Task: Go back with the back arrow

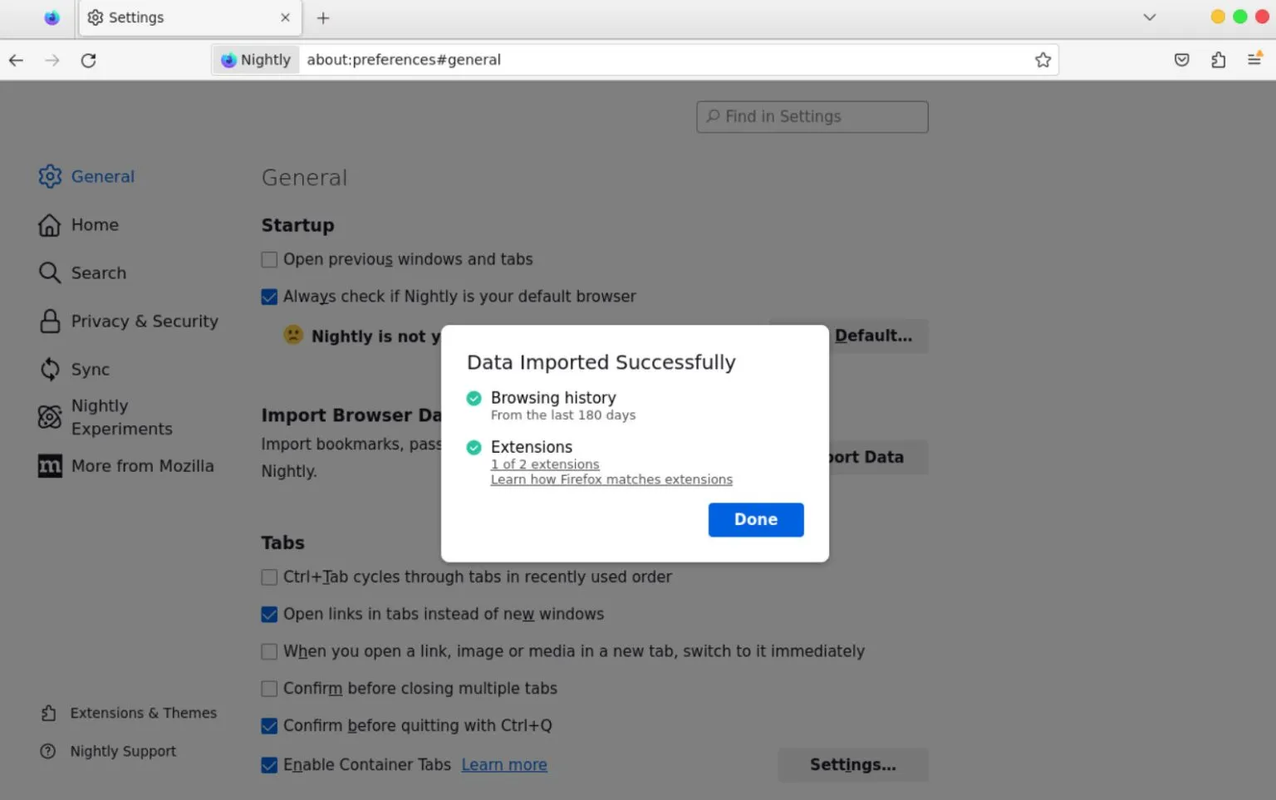Action: 16,60
